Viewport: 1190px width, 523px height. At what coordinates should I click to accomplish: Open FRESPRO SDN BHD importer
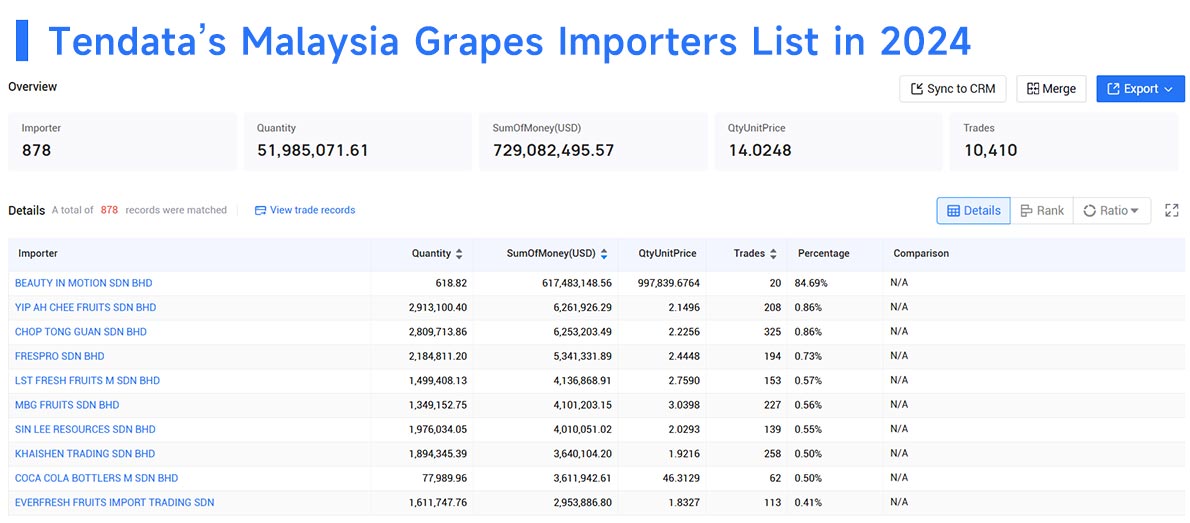click(60, 356)
